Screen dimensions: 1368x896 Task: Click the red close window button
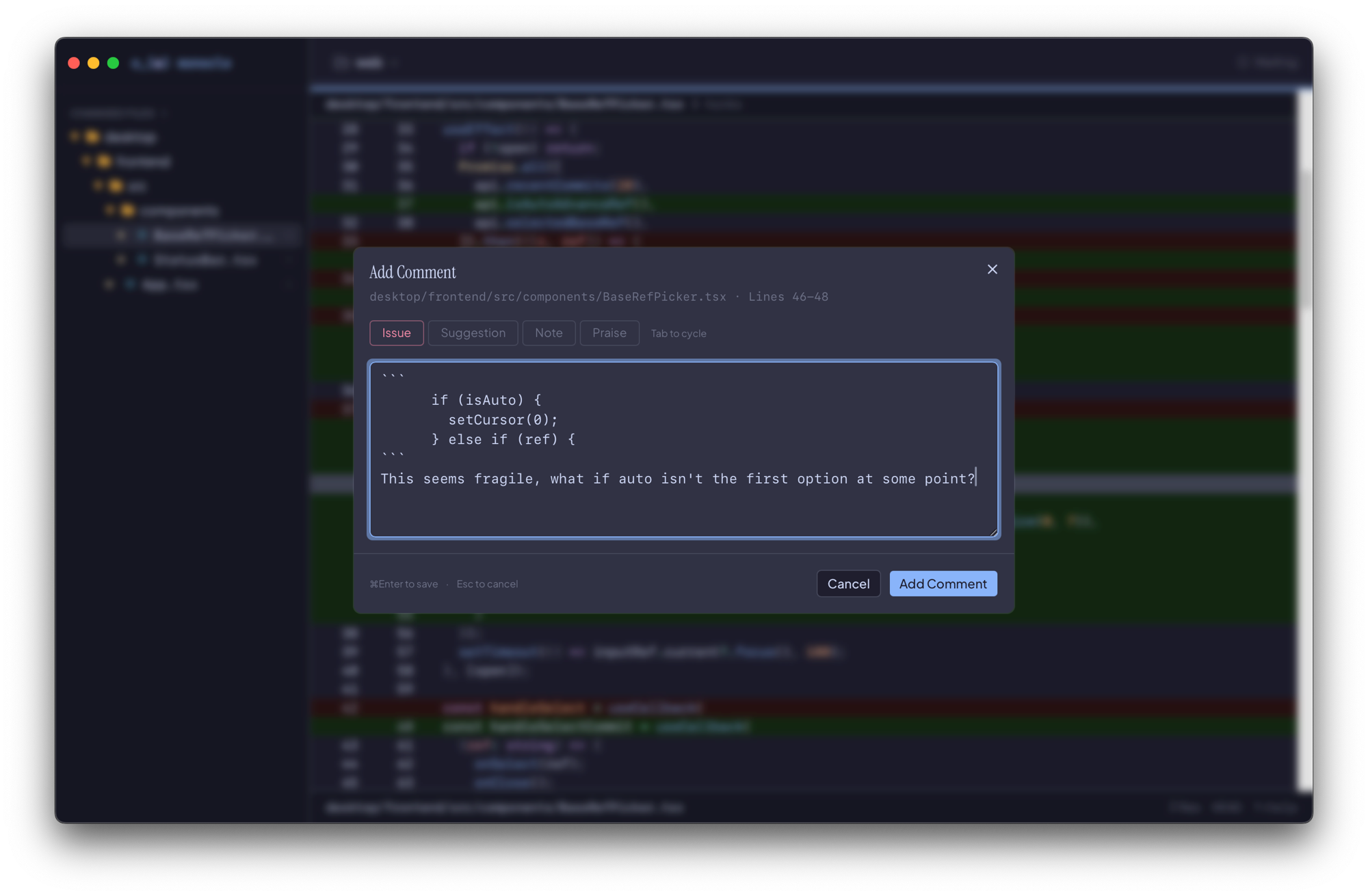pos(74,64)
